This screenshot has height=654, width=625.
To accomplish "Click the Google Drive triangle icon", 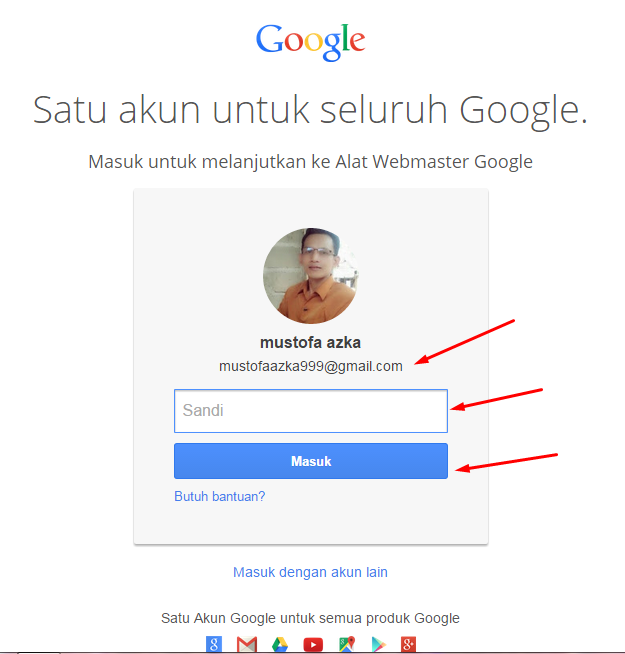I will tap(280, 644).
